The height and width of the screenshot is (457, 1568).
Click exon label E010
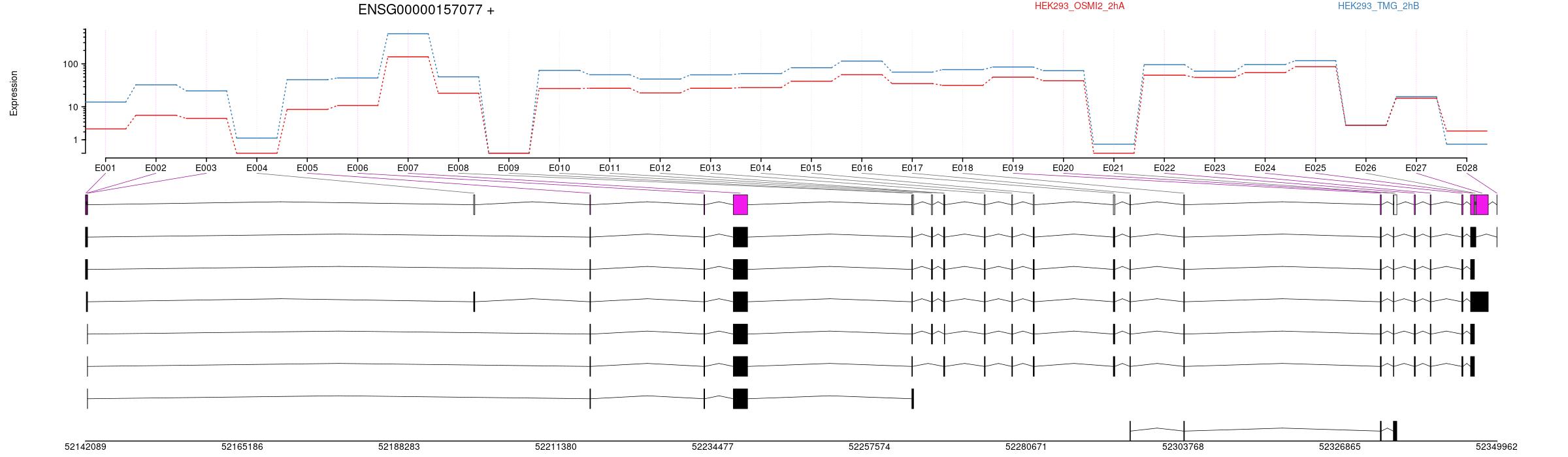click(x=559, y=168)
